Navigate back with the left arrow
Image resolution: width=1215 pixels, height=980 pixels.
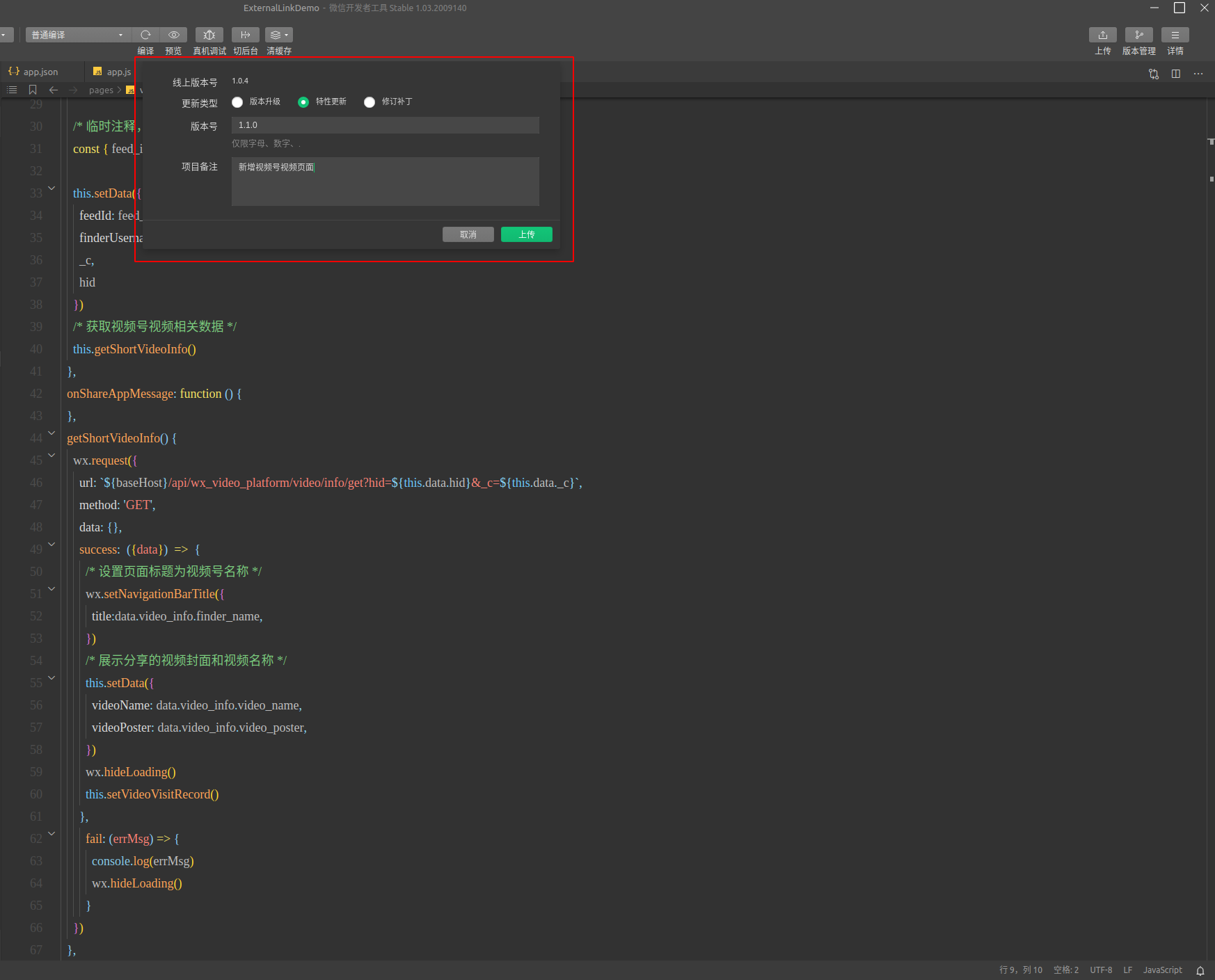click(x=54, y=90)
